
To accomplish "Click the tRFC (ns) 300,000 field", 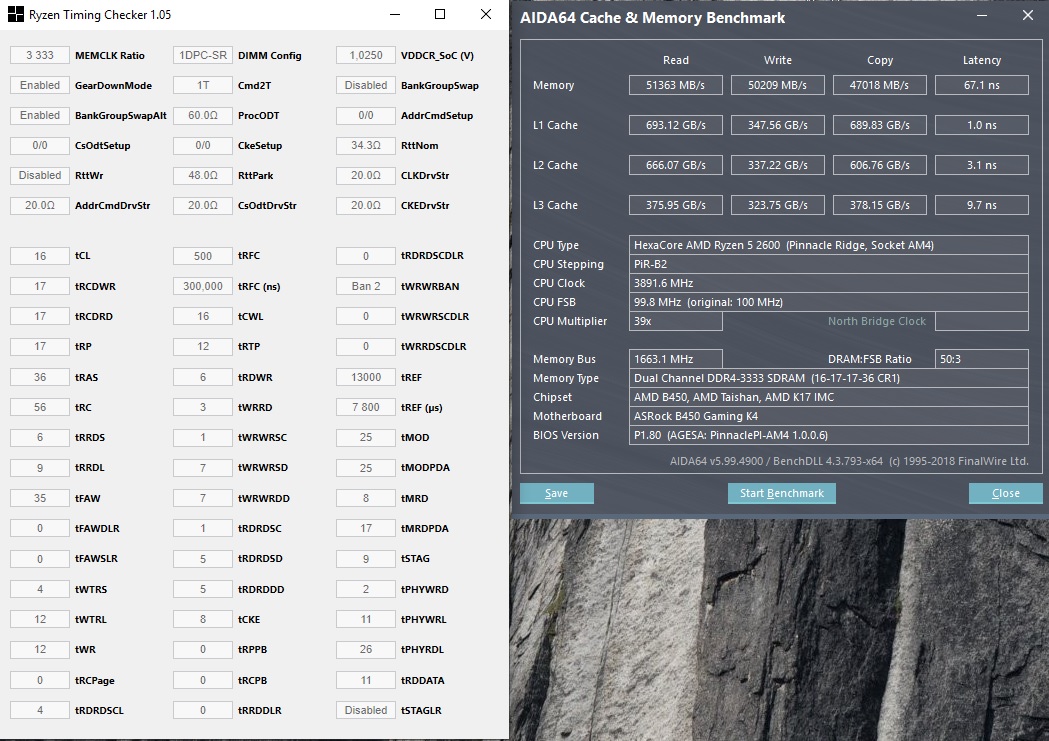I will coord(203,286).
